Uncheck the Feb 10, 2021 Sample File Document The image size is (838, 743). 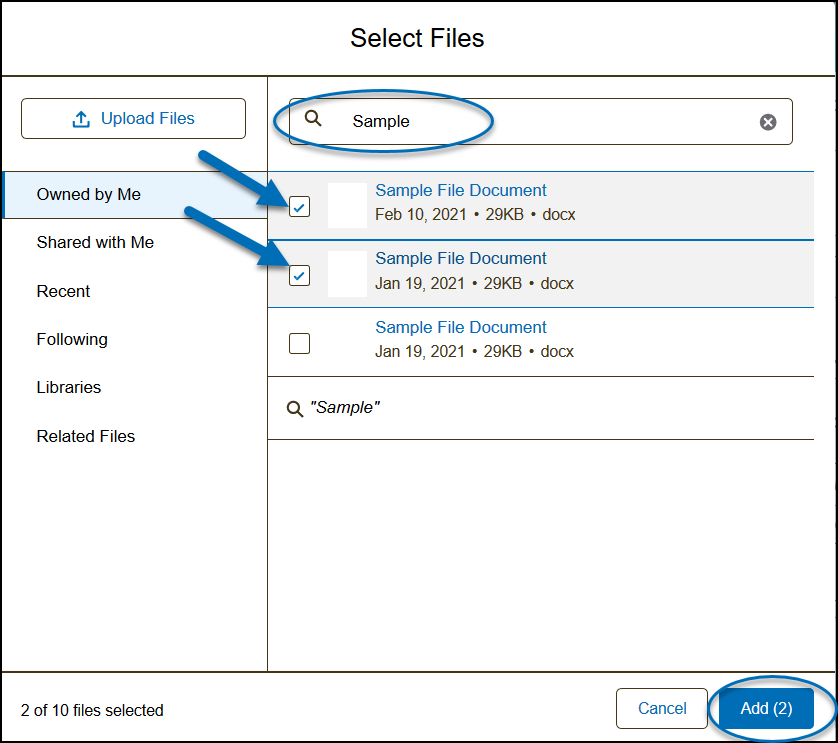[x=299, y=207]
